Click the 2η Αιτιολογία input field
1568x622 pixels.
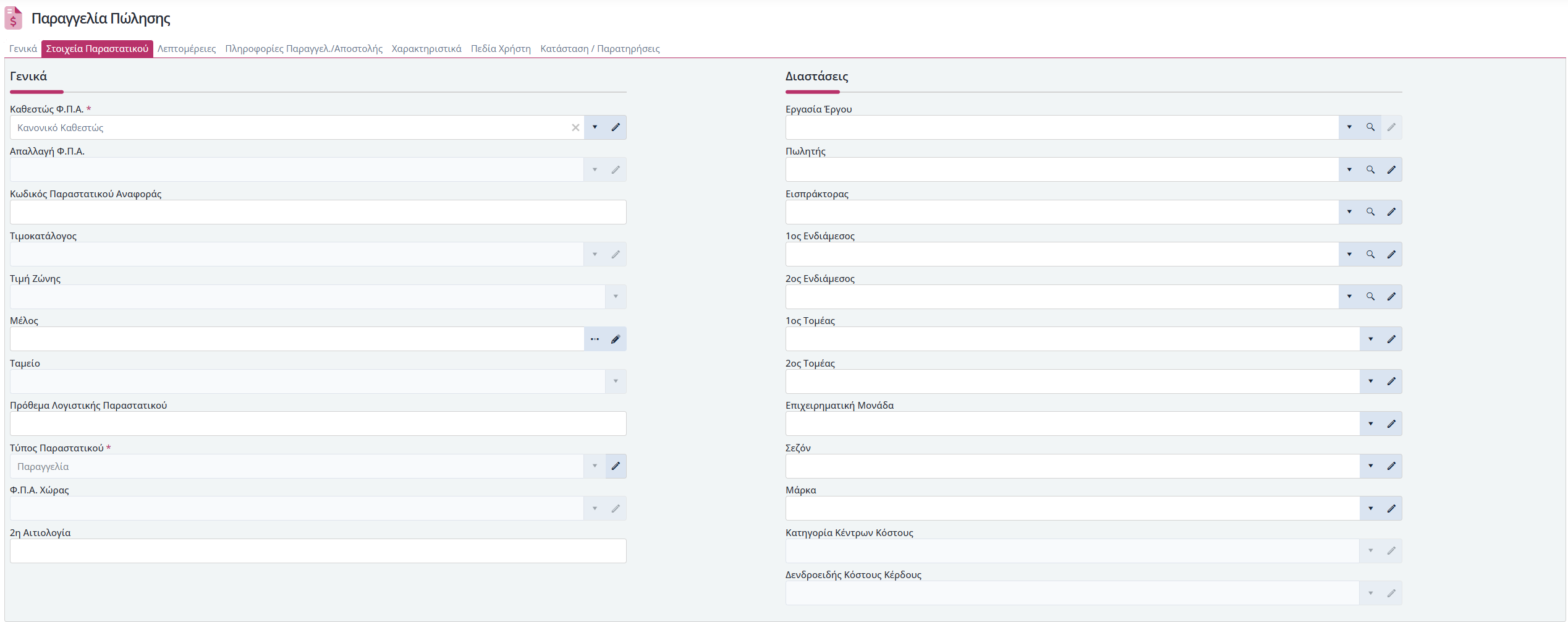click(318, 551)
